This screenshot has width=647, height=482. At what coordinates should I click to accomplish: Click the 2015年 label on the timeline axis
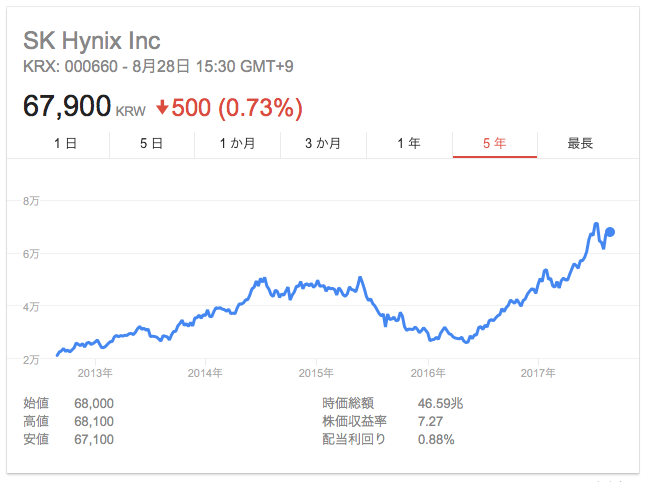(x=316, y=372)
